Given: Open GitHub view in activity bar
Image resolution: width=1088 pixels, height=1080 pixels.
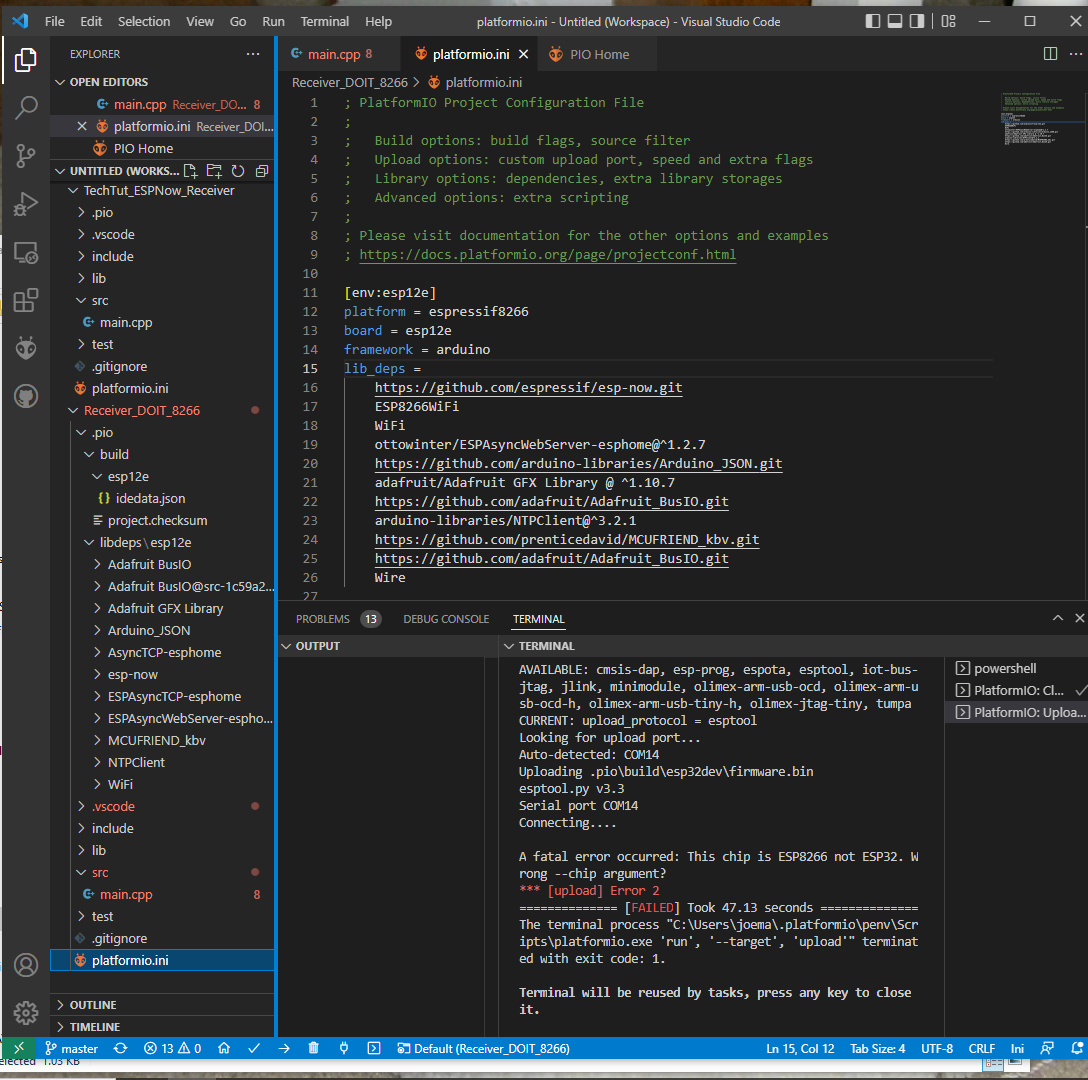Looking at the screenshot, I should [x=26, y=396].
